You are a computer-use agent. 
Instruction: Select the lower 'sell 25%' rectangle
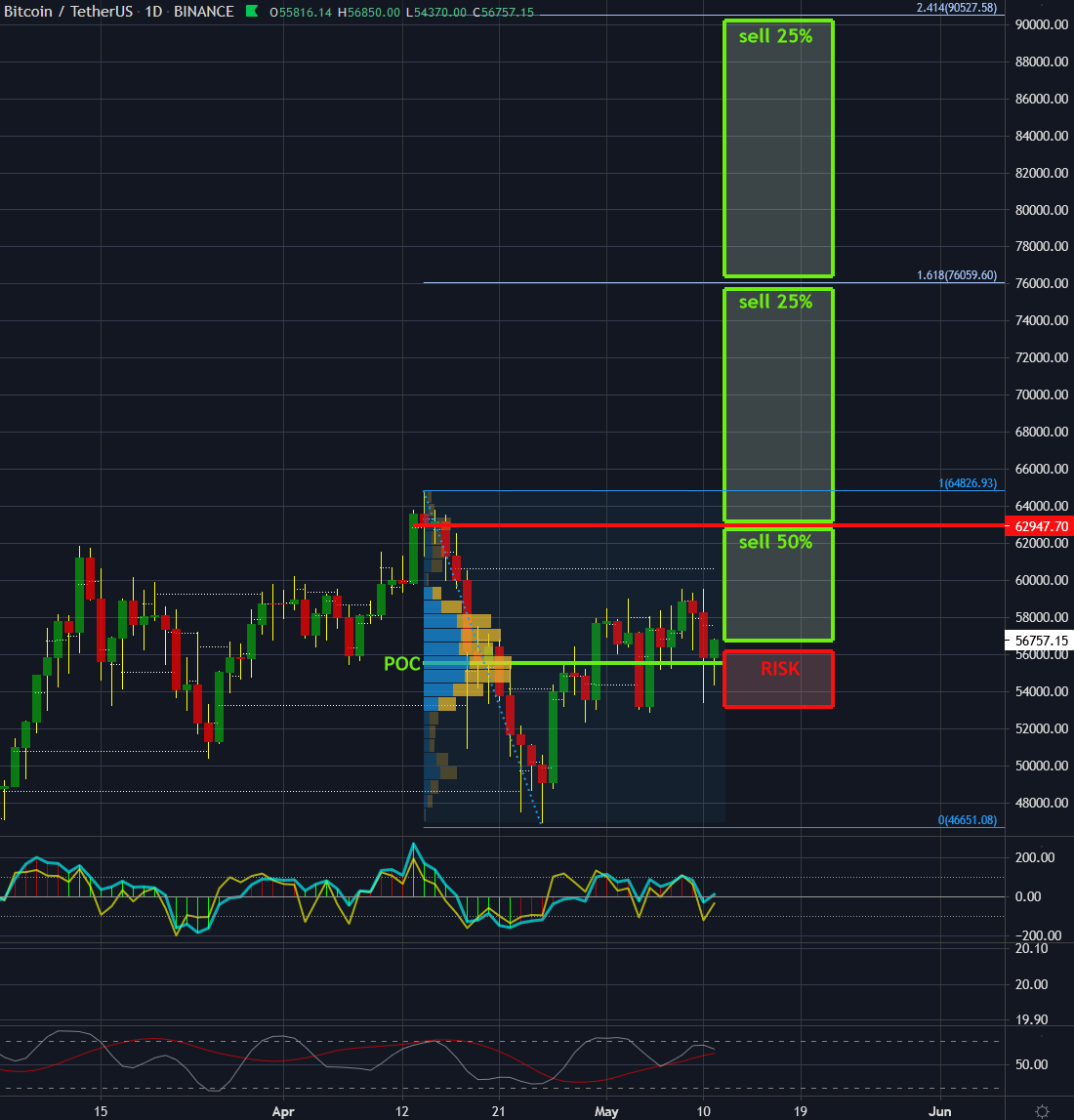click(x=778, y=405)
